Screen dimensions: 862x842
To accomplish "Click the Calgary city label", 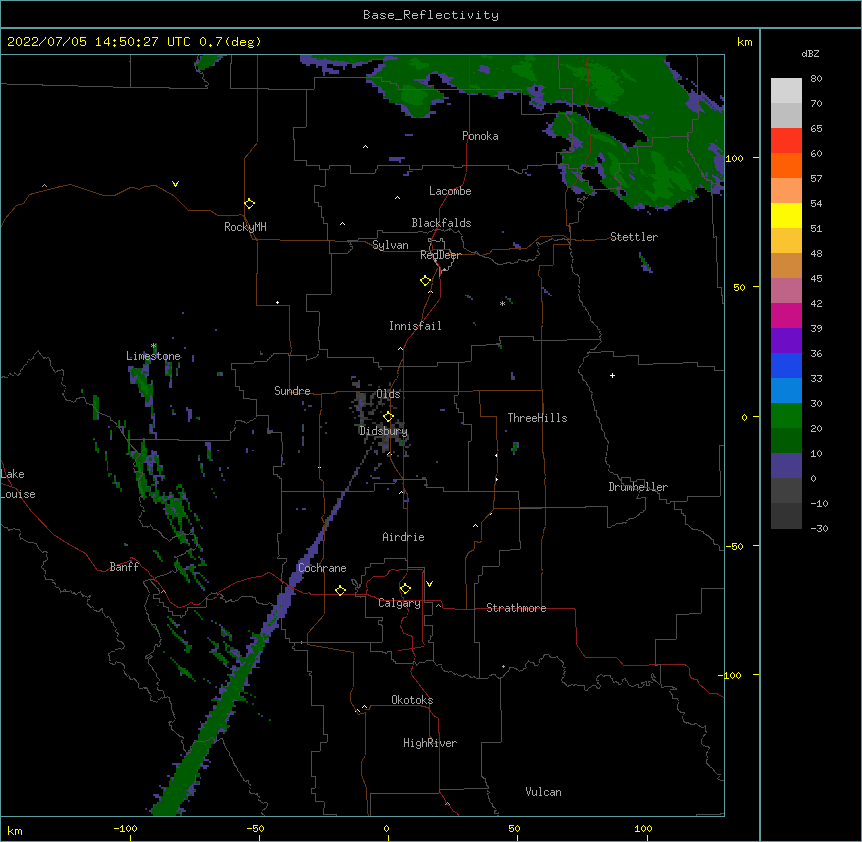I will pyautogui.click(x=399, y=603).
